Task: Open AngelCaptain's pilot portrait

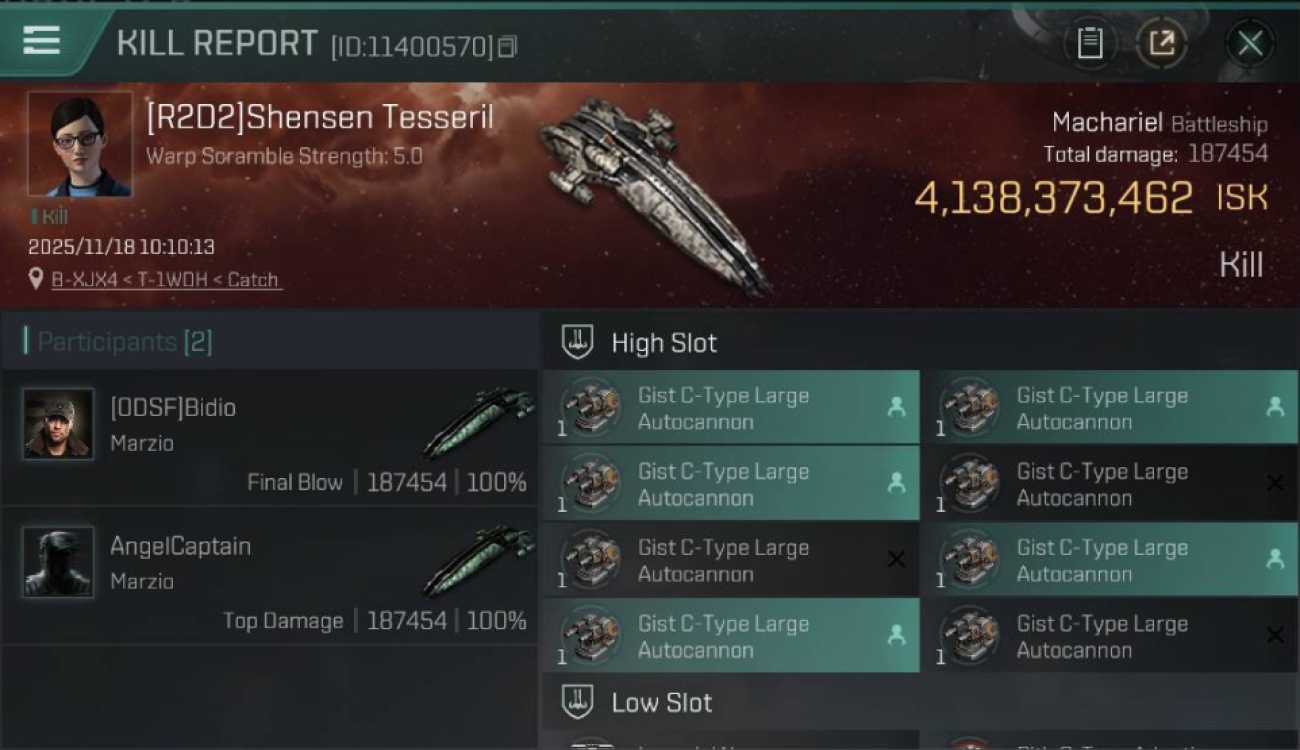Action: 58,562
